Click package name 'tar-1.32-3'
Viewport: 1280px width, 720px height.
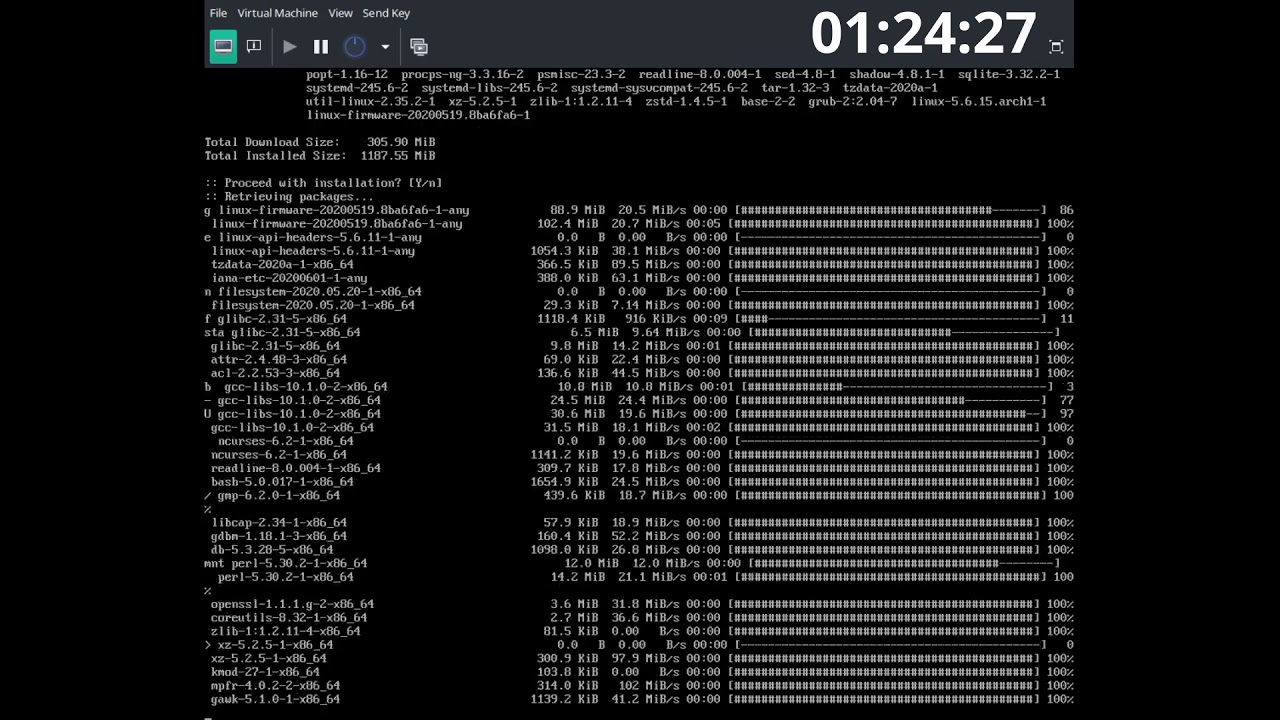(795, 88)
